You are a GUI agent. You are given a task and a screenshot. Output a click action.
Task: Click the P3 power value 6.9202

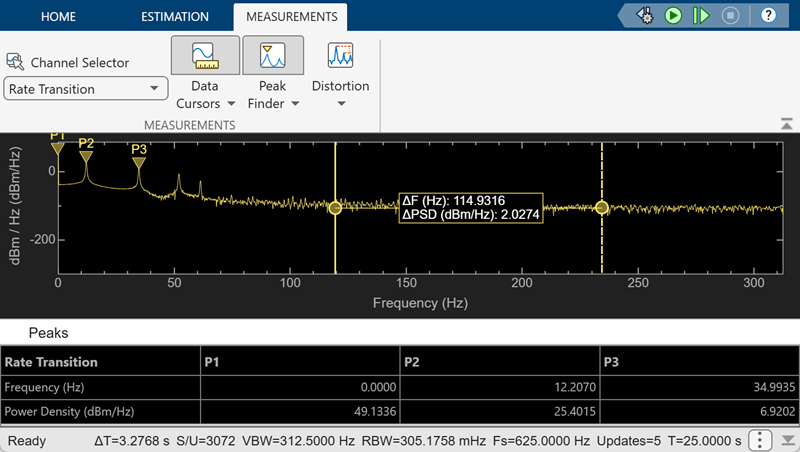778,411
